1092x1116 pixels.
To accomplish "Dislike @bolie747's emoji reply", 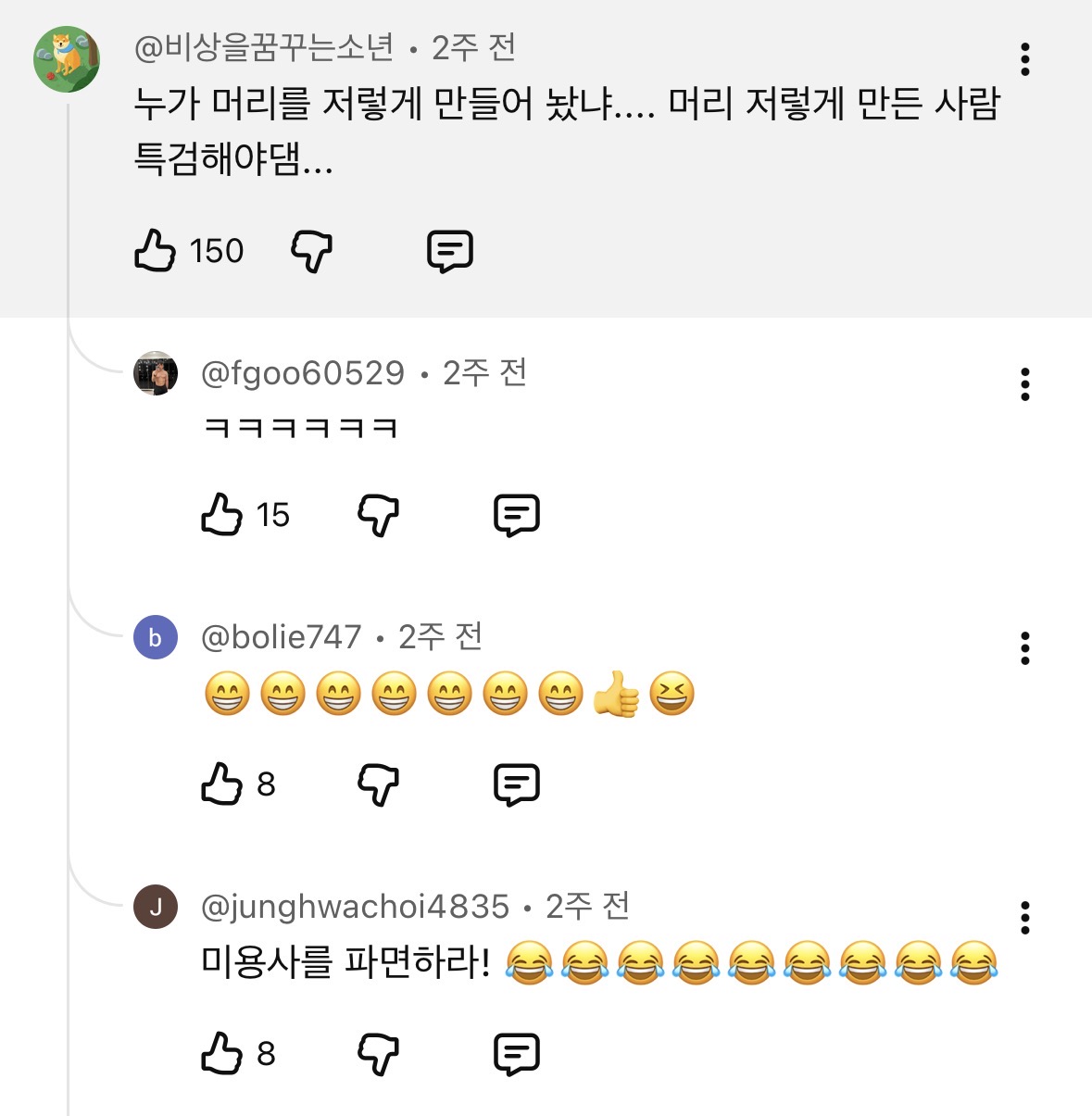I will coord(378,784).
